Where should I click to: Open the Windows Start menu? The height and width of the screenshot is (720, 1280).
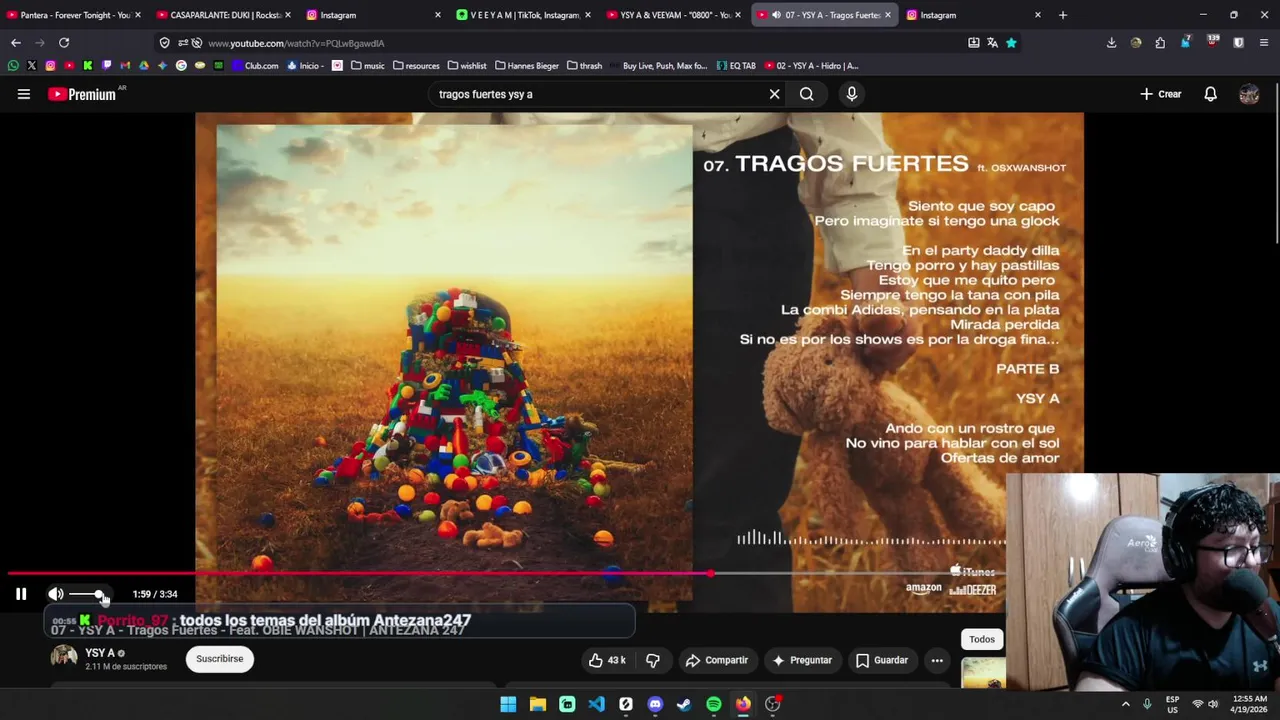point(508,704)
